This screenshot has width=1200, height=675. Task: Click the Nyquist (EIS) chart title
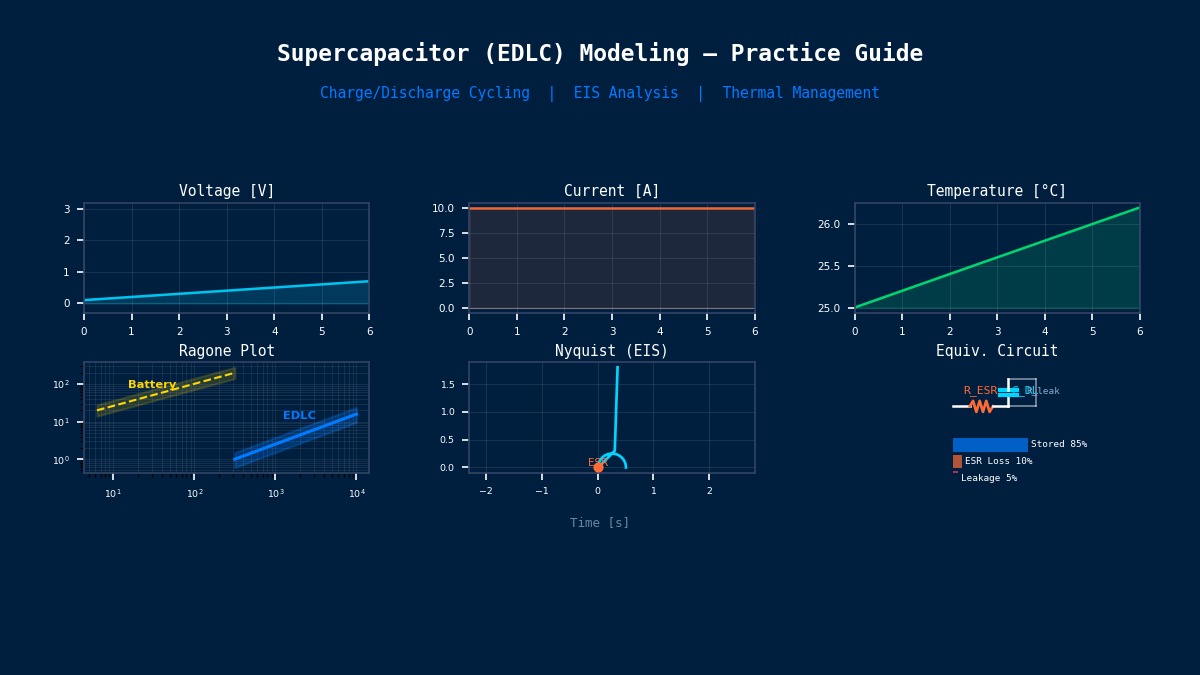pos(612,351)
